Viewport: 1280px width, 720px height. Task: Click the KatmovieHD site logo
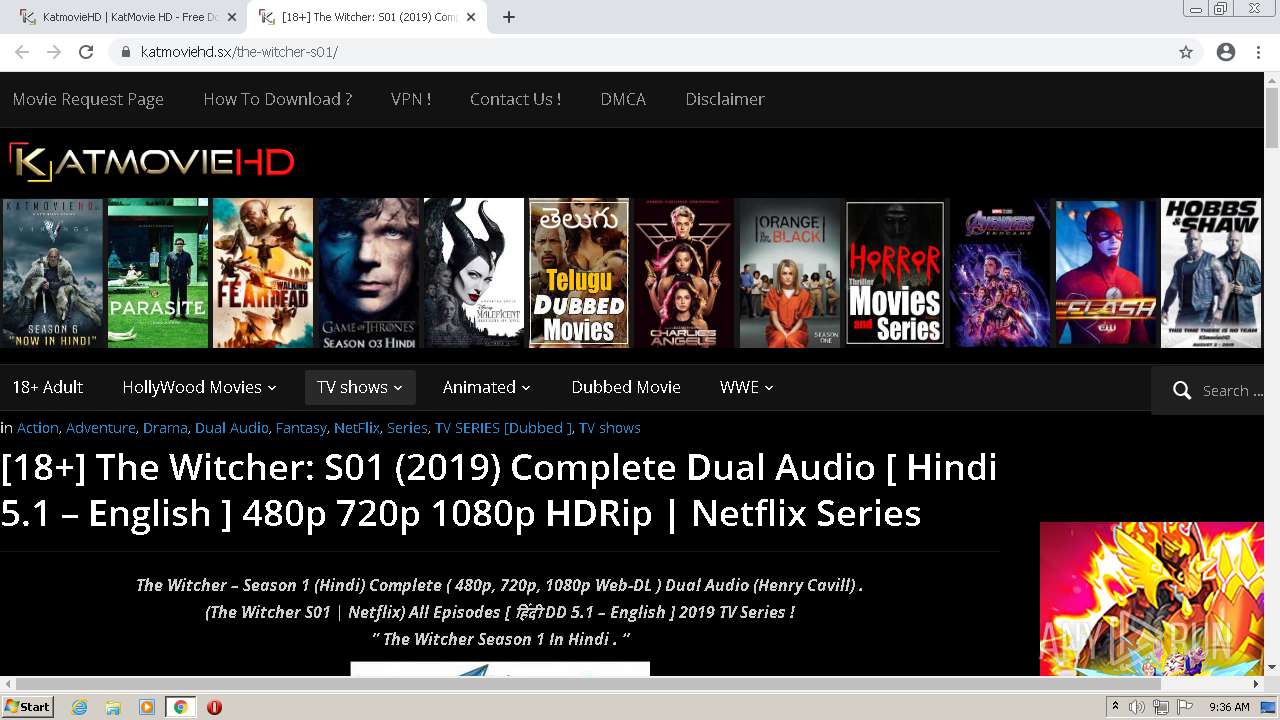click(x=152, y=162)
